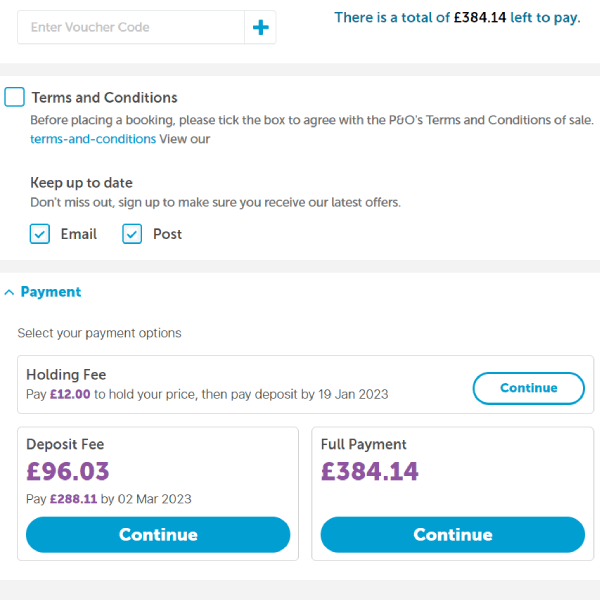
Task: Click the plus icon to add voucher
Action: (260, 28)
